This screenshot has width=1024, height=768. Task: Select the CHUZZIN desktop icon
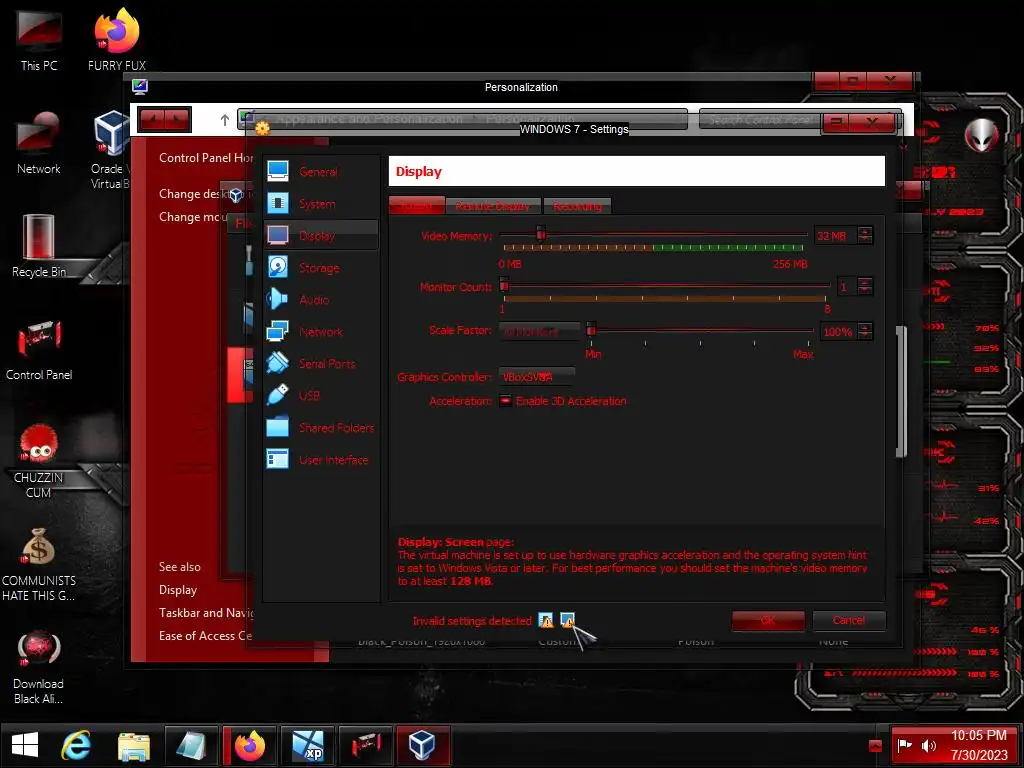[39, 460]
